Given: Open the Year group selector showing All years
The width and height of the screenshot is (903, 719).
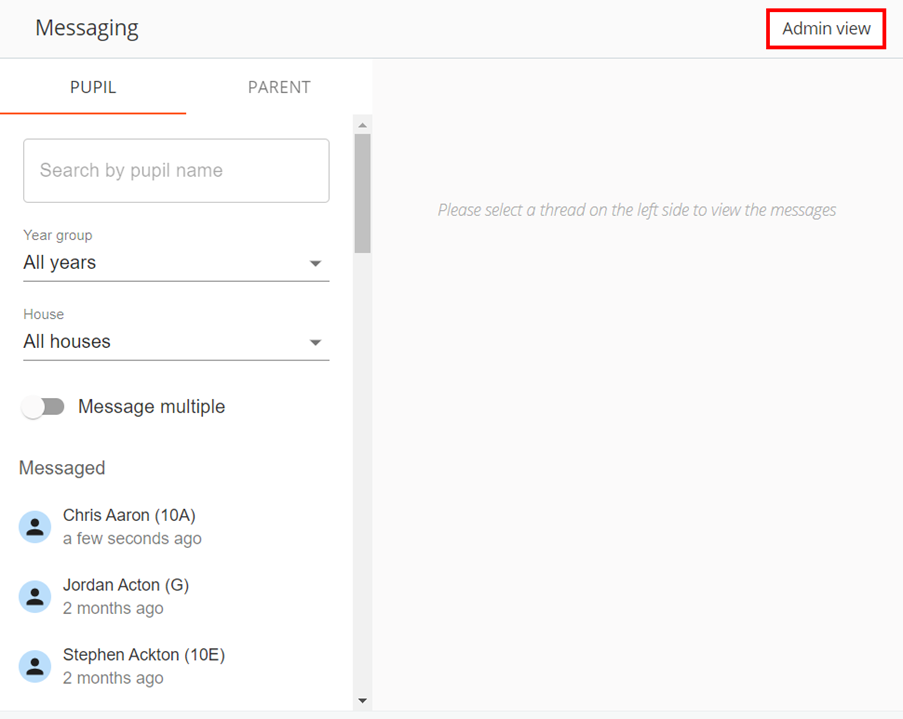Looking at the screenshot, I should tap(176, 263).
